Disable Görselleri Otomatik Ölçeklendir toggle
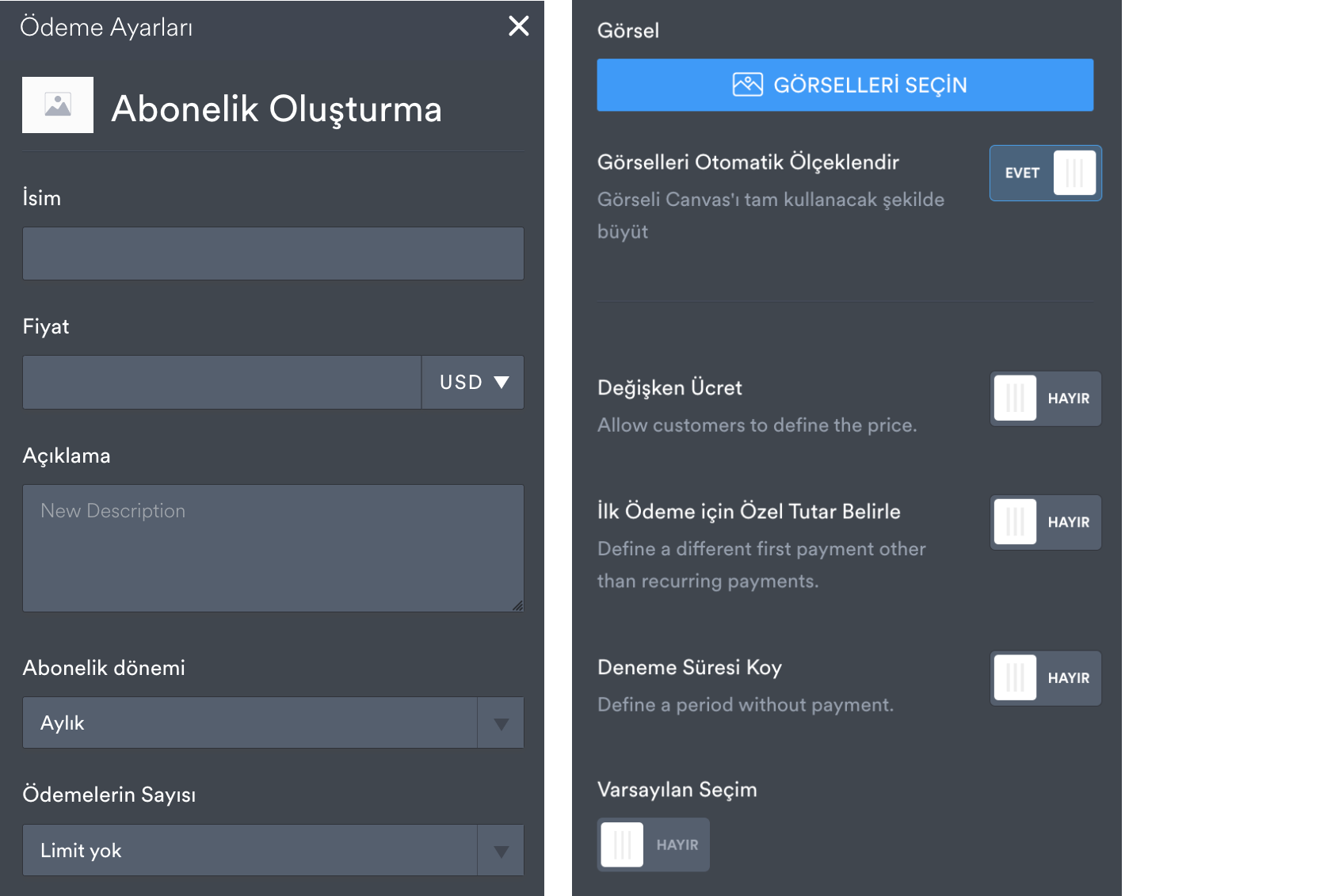The height and width of the screenshot is (896, 1331). pyautogui.click(x=1045, y=173)
